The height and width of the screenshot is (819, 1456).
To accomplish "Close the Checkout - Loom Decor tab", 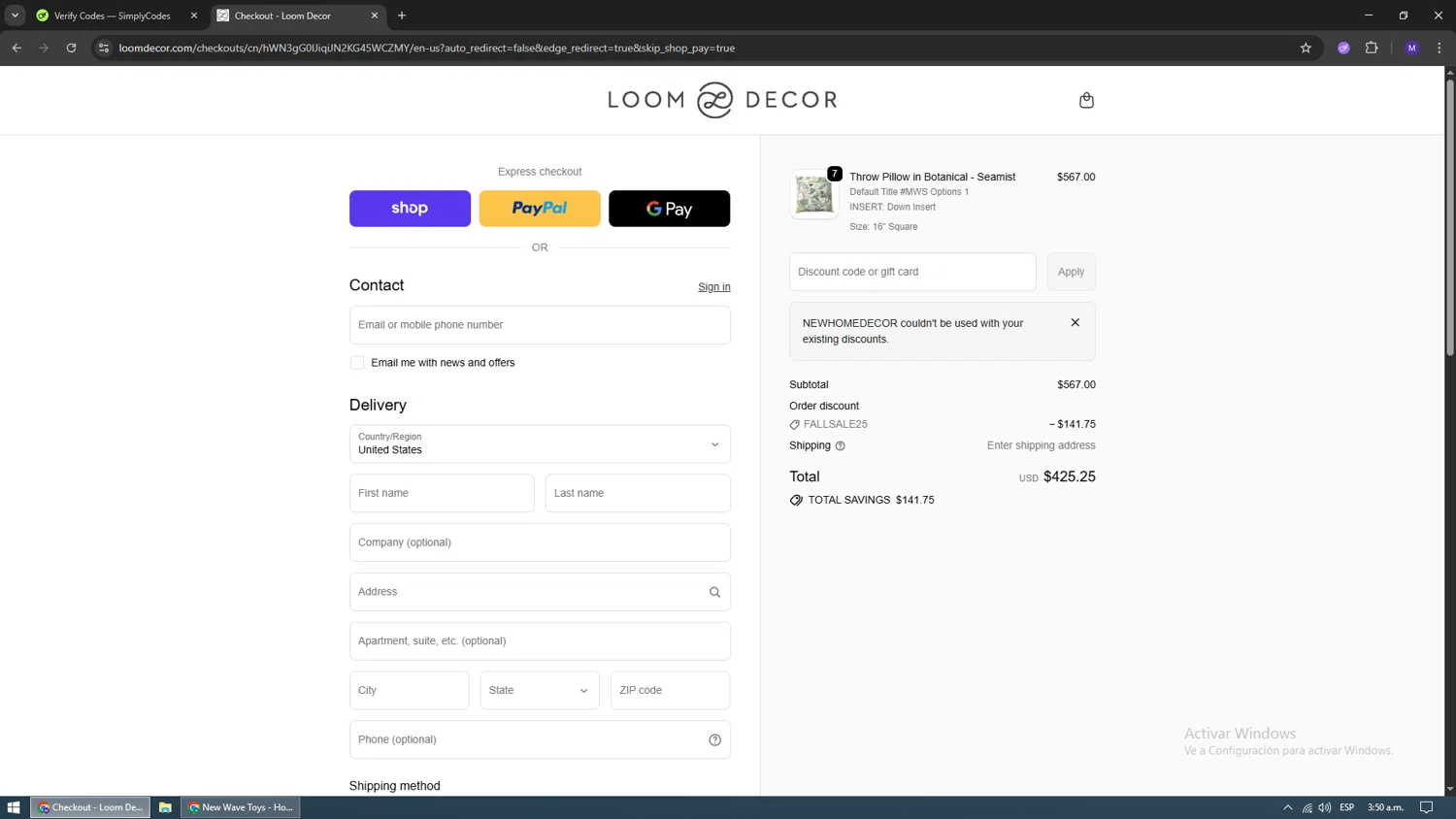I will (375, 16).
